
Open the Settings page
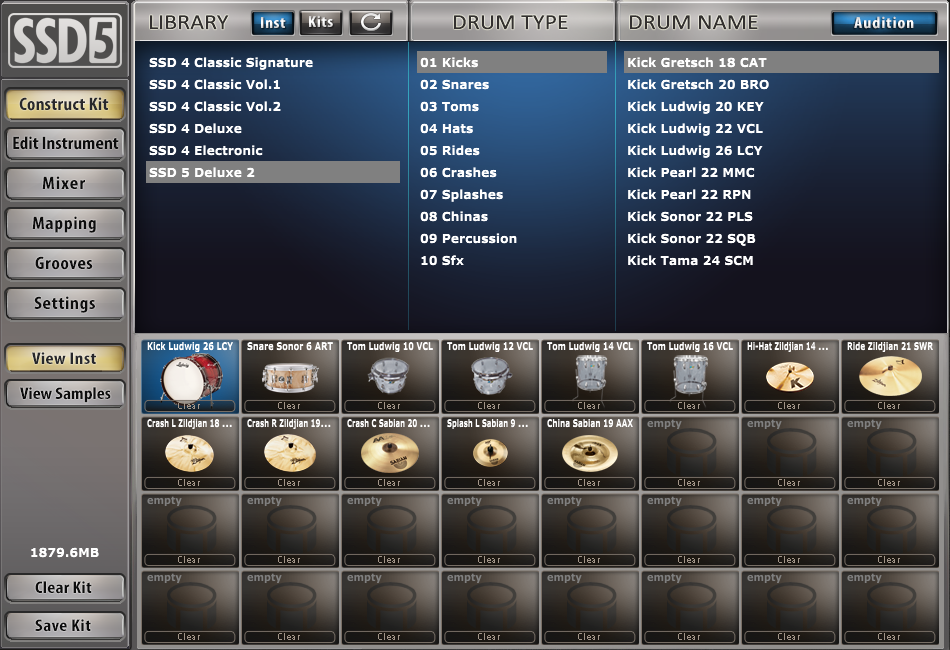(64, 303)
